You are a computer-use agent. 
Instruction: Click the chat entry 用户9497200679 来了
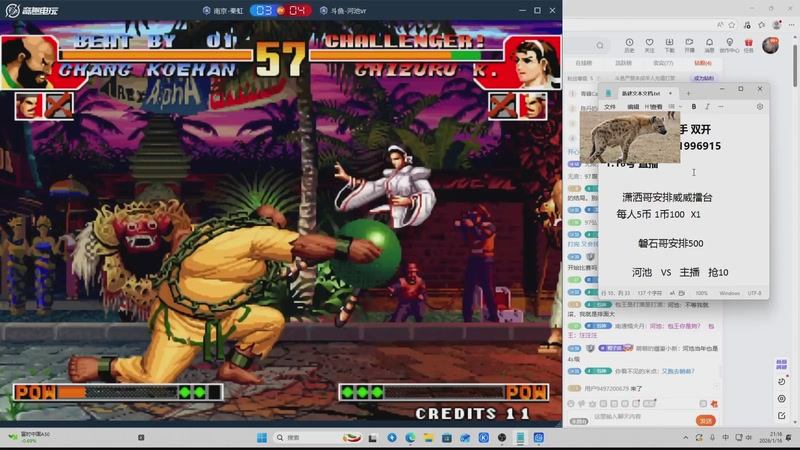coord(613,389)
